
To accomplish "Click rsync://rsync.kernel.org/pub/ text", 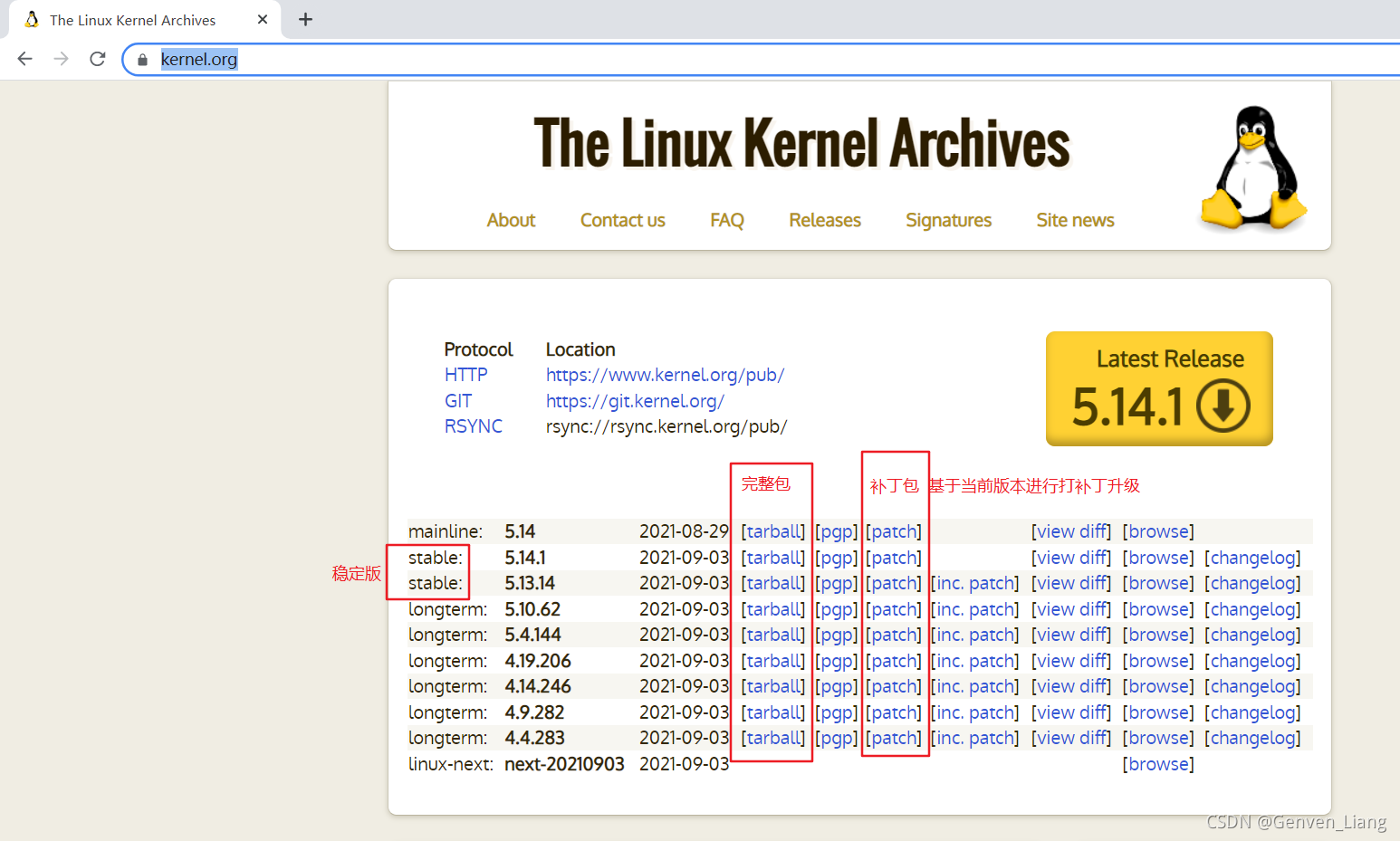I will click(666, 426).
